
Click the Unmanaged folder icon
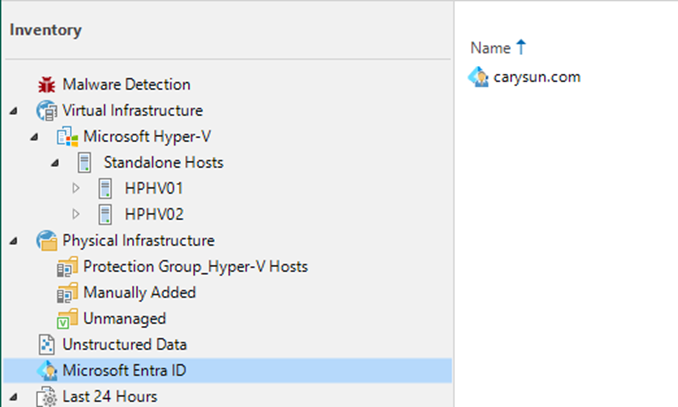[x=67, y=319]
